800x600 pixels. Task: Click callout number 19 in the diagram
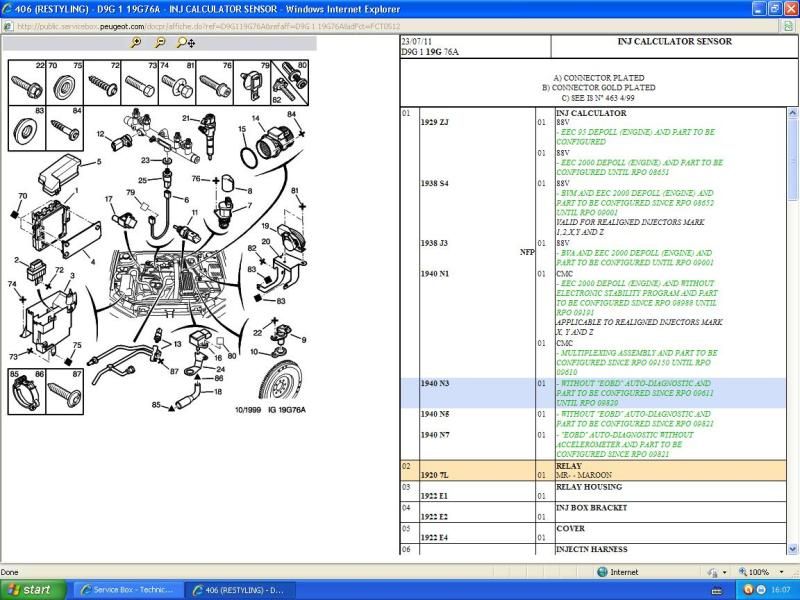coord(265,226)
